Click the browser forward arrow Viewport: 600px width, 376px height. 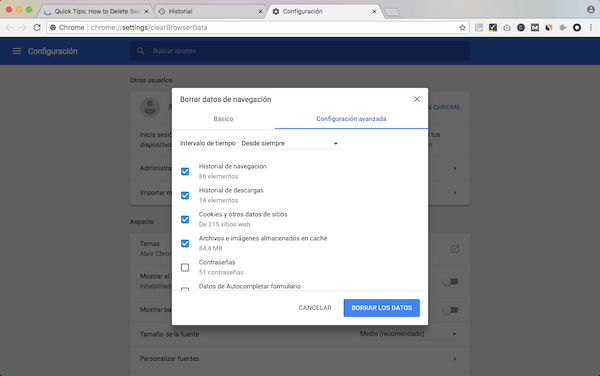pos(23,28)
